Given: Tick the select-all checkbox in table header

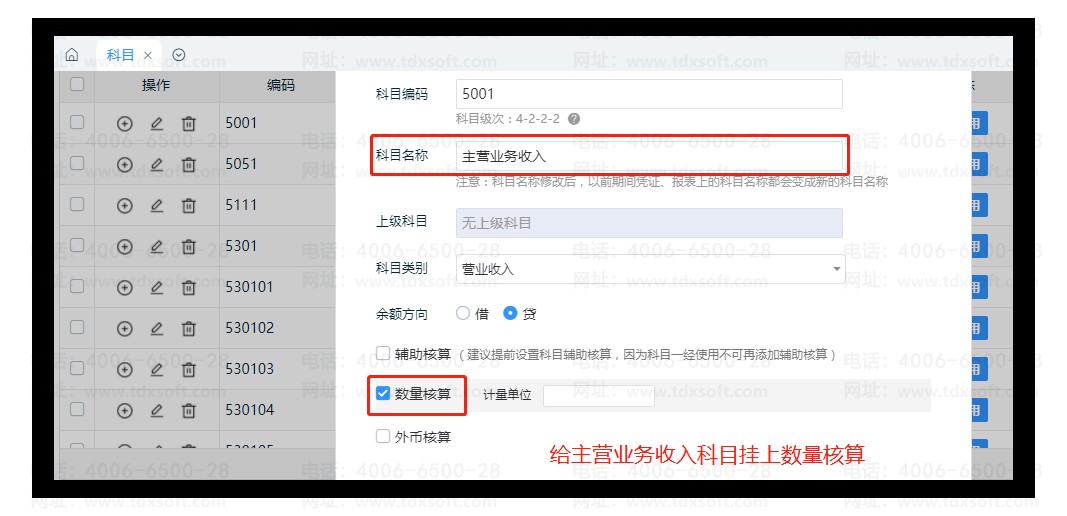Looking at the screenshot, I should click(x=77, y=86).
